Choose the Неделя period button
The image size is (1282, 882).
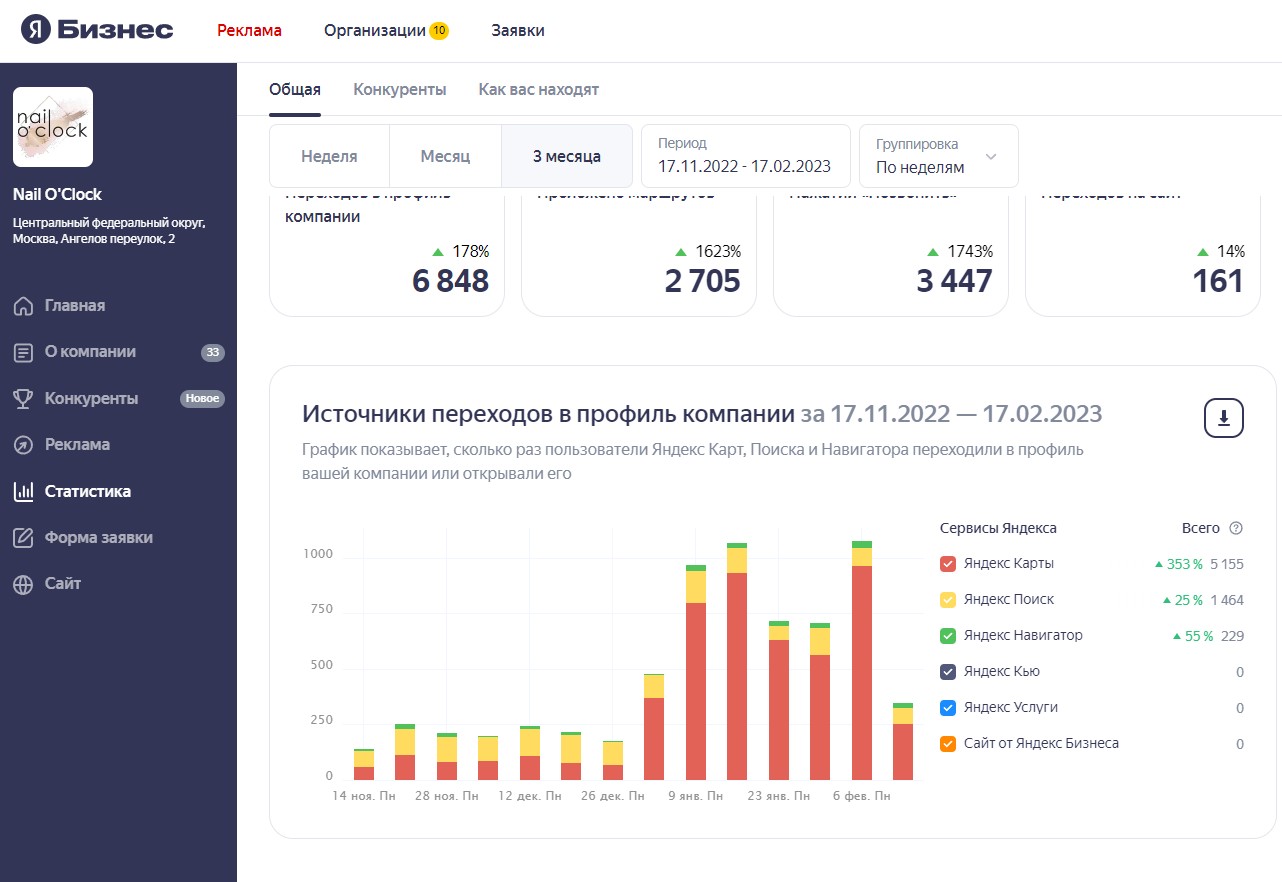pyautogui.click(x=329, y=156)
